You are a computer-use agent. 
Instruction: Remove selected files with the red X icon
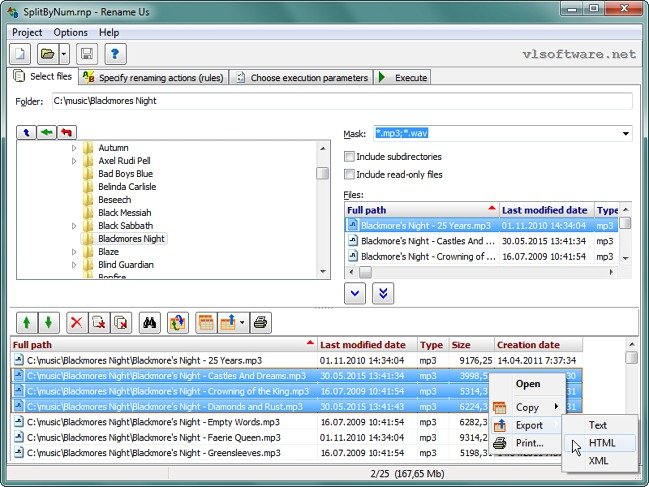76,322
